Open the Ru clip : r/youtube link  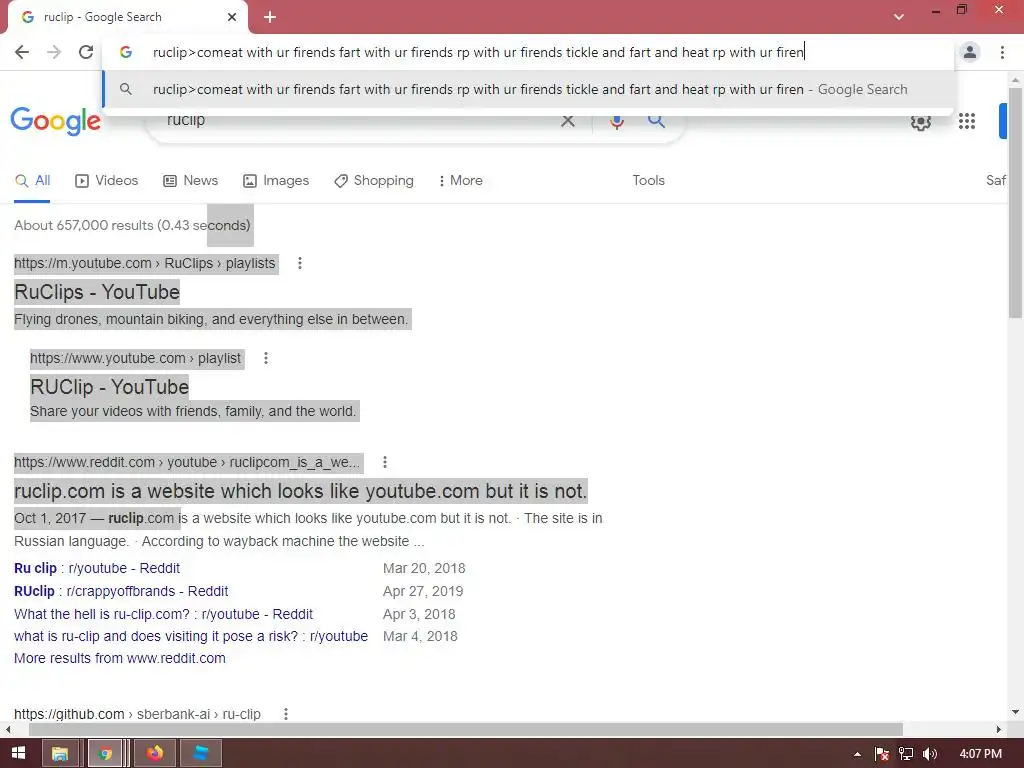(x=97, y=568)
